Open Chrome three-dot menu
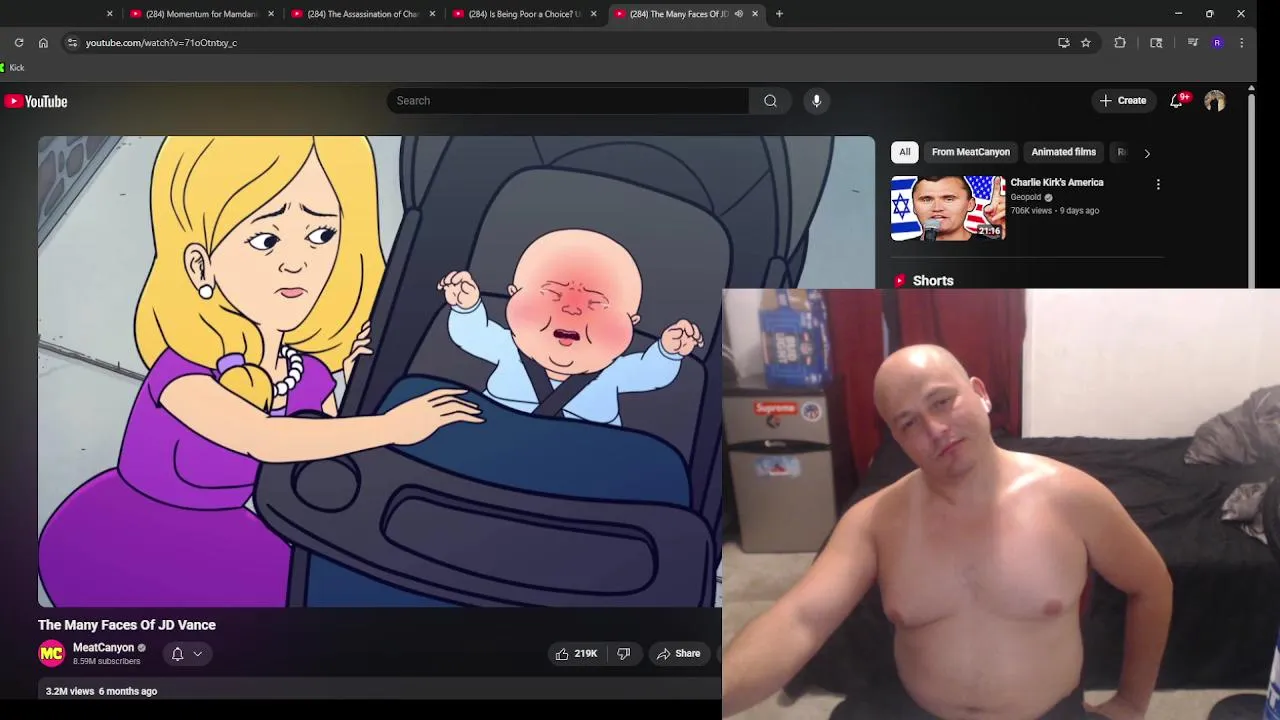Screen dimensions: 1280x720 pos(1241,43)
